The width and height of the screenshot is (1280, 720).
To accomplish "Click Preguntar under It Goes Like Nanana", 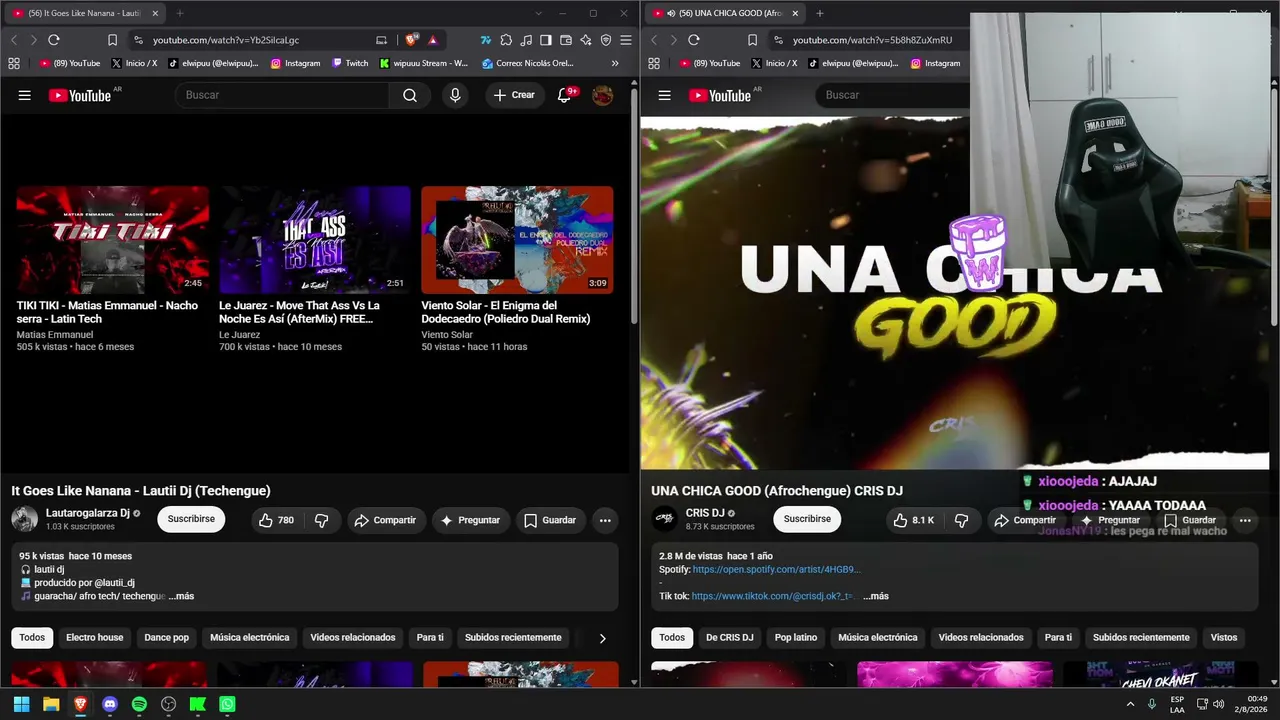I will 470,520.
